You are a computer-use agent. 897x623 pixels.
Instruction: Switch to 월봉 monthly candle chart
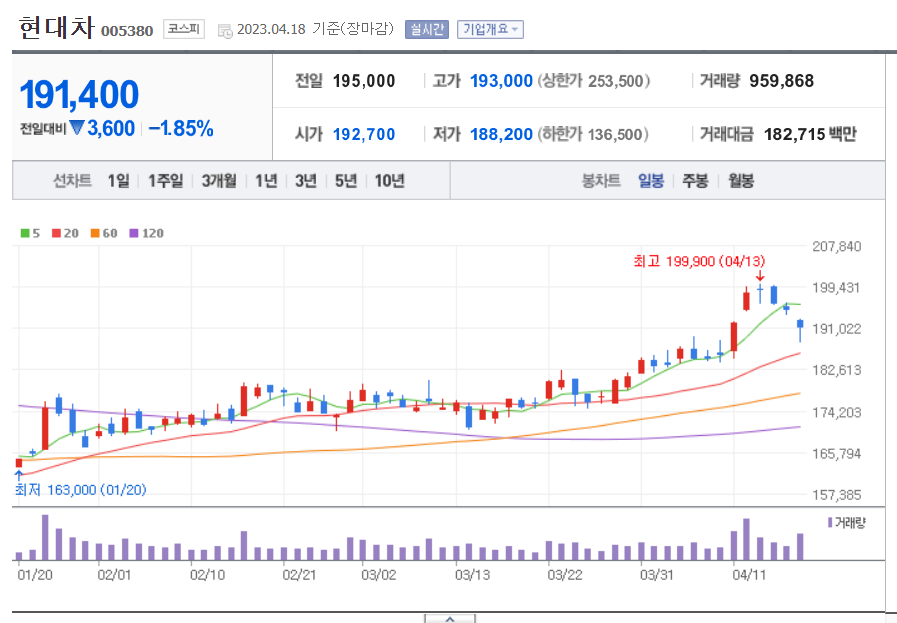click(741, 181)
